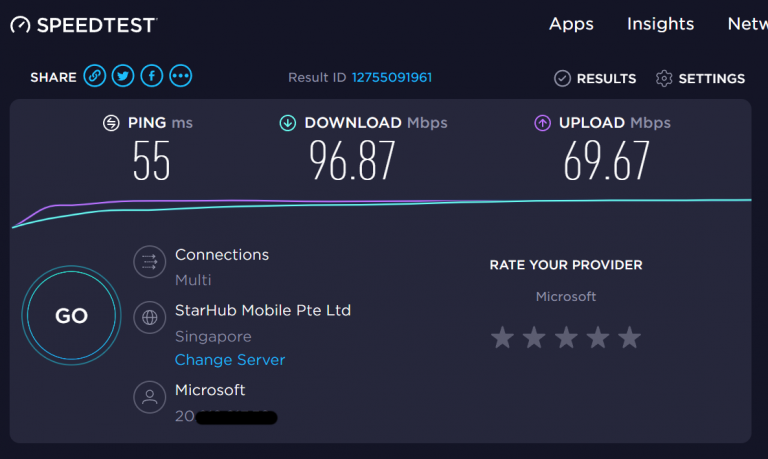
Task: Open the Insights menu
Action: 660,24
